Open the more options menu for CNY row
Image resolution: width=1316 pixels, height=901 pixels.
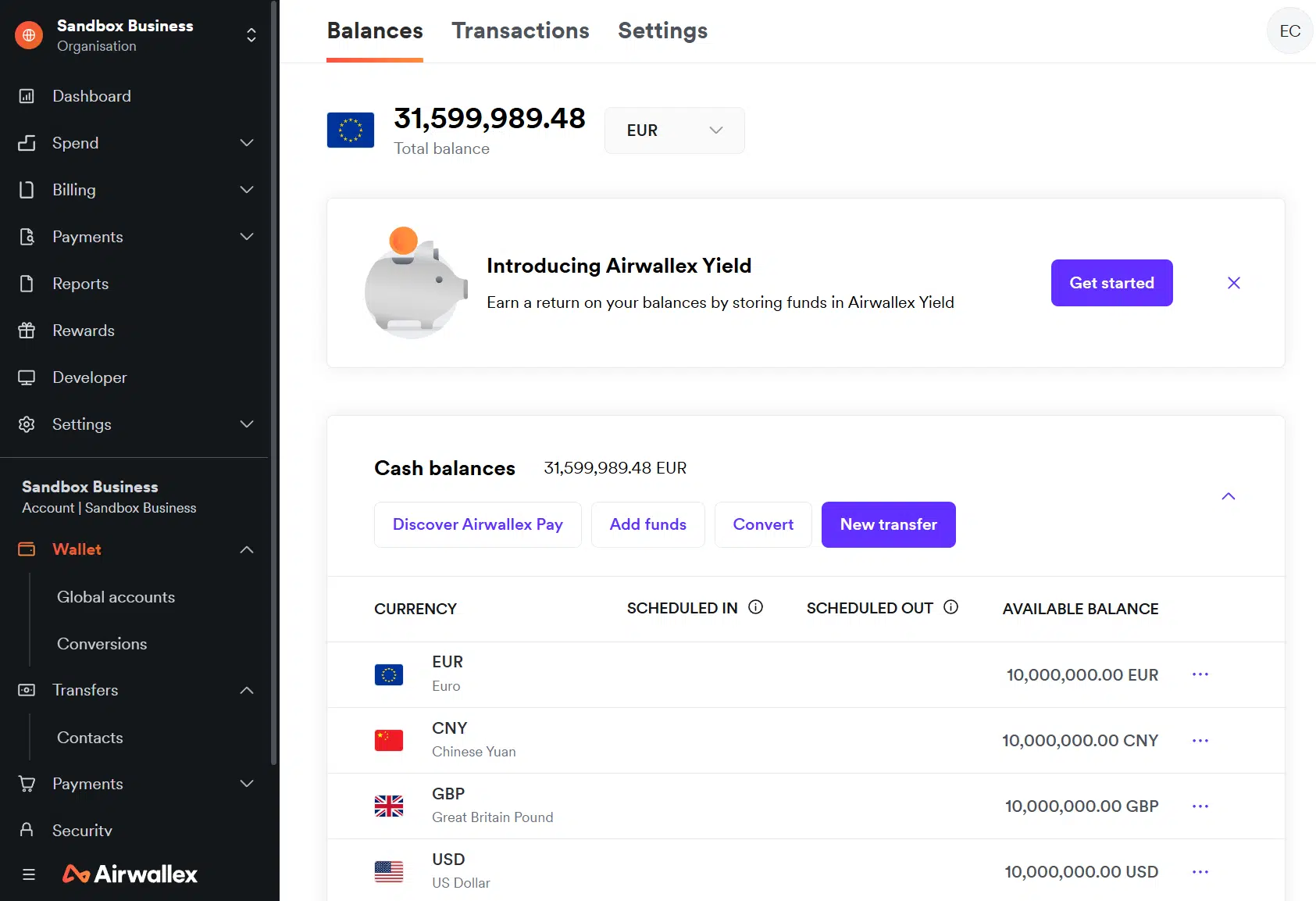(1200, 740)
